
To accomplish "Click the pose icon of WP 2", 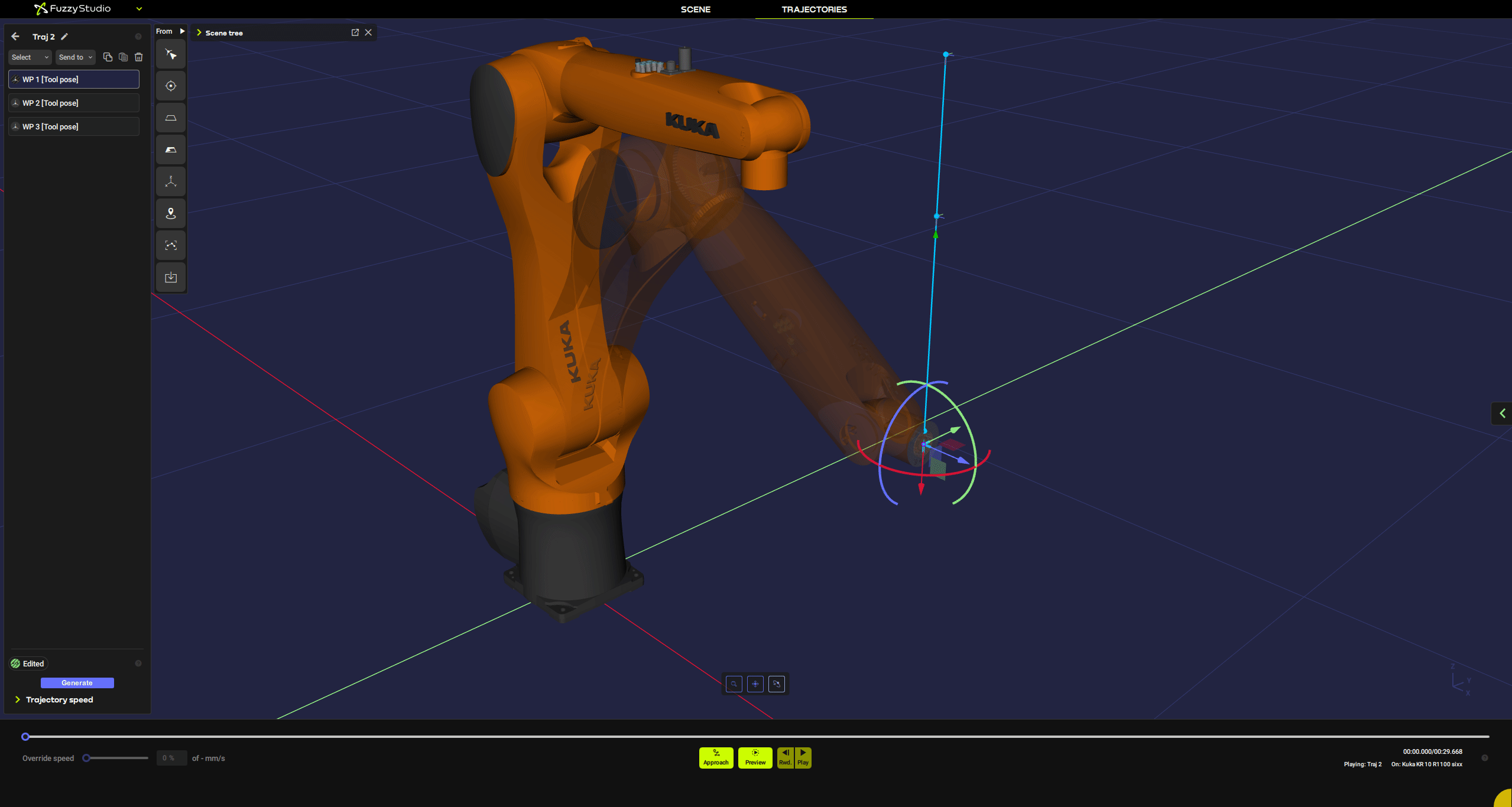I will coord(16,103).
